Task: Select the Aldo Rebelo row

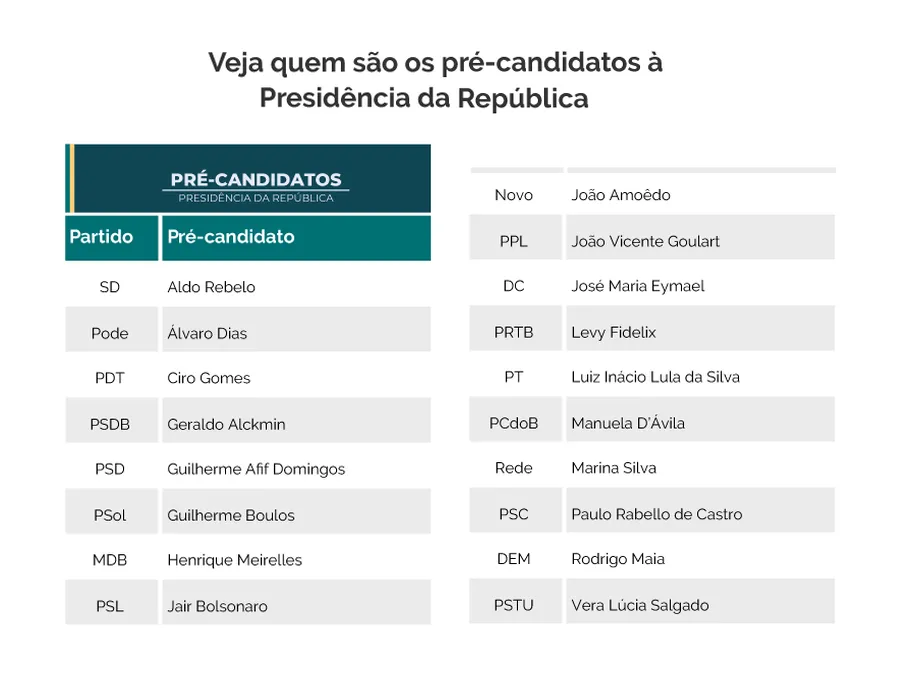Action: [248, 287]
